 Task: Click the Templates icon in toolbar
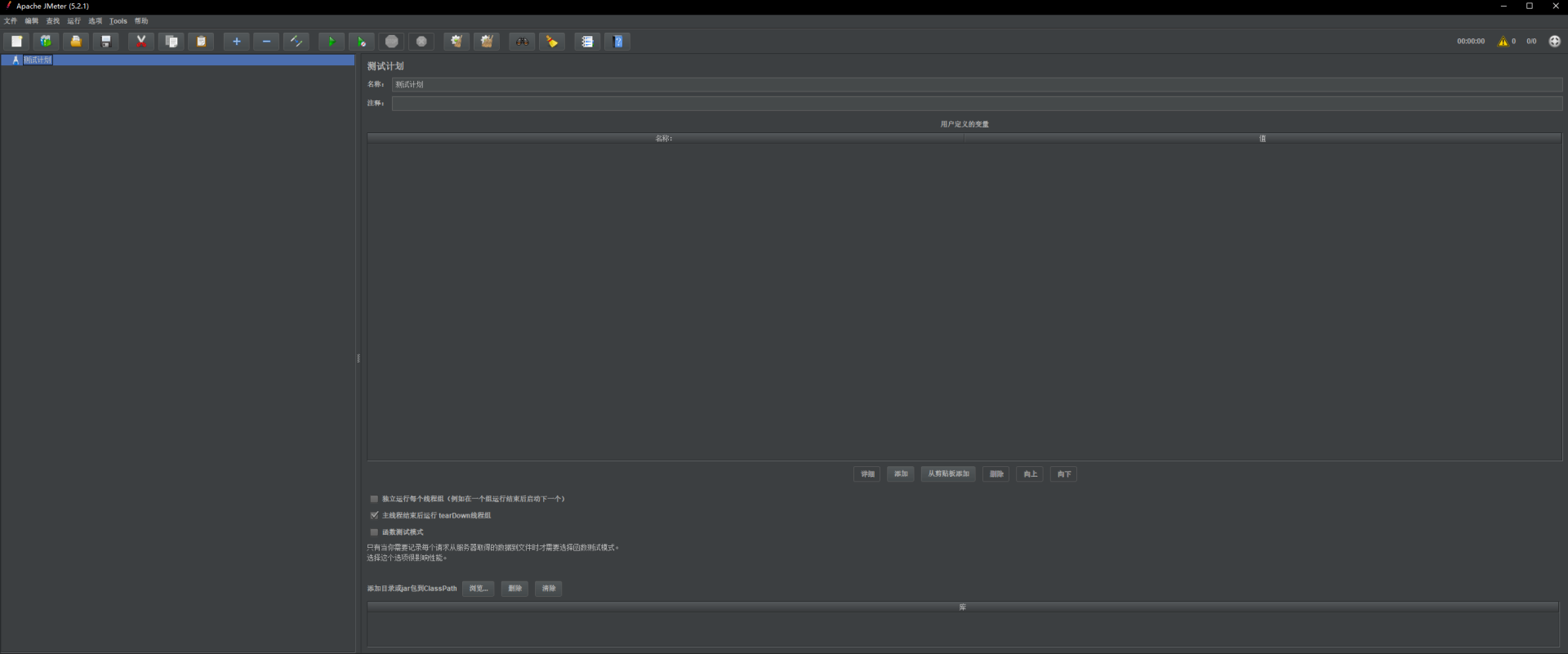point(46,42)
